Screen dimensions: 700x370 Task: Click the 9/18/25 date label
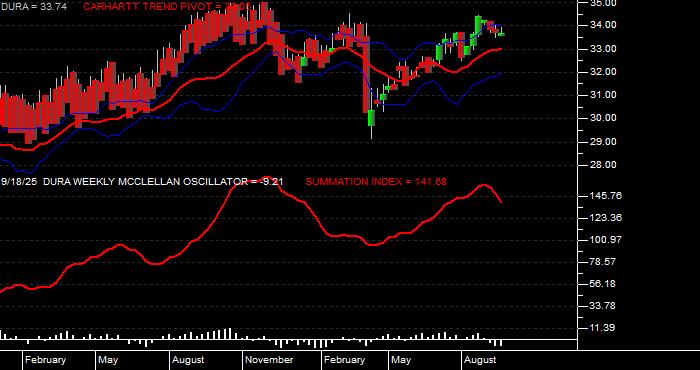[19, 182]
